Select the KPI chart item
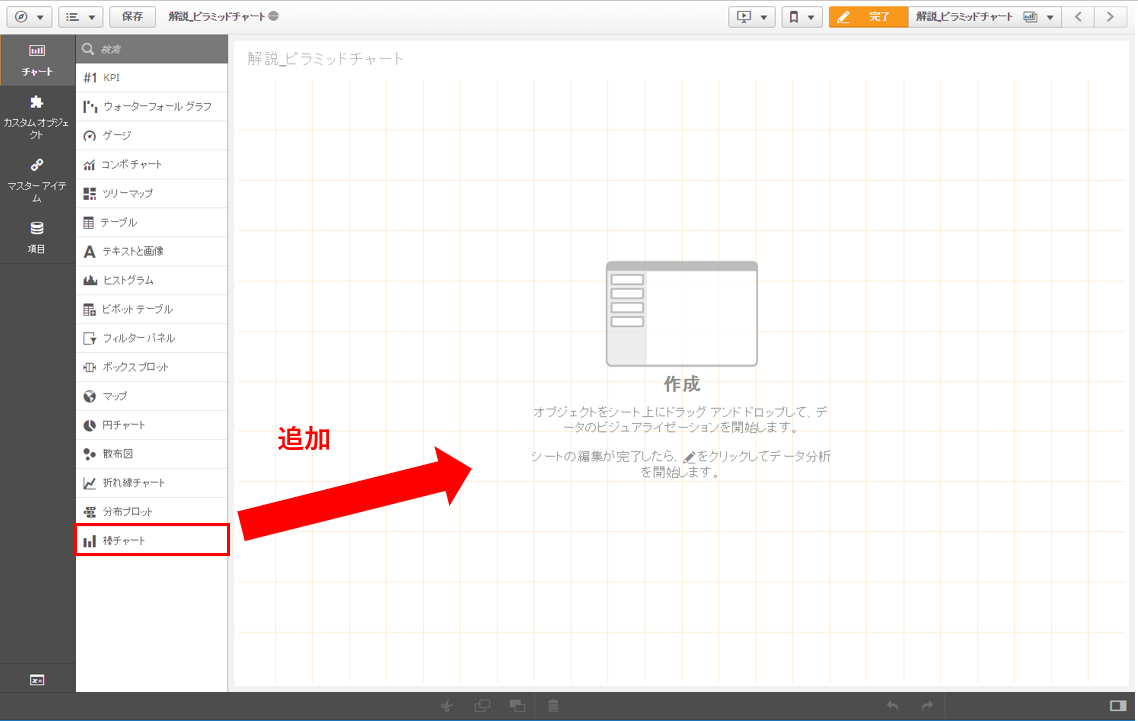Viewport: 1138px width, 721px height. (x=152, y=78)
